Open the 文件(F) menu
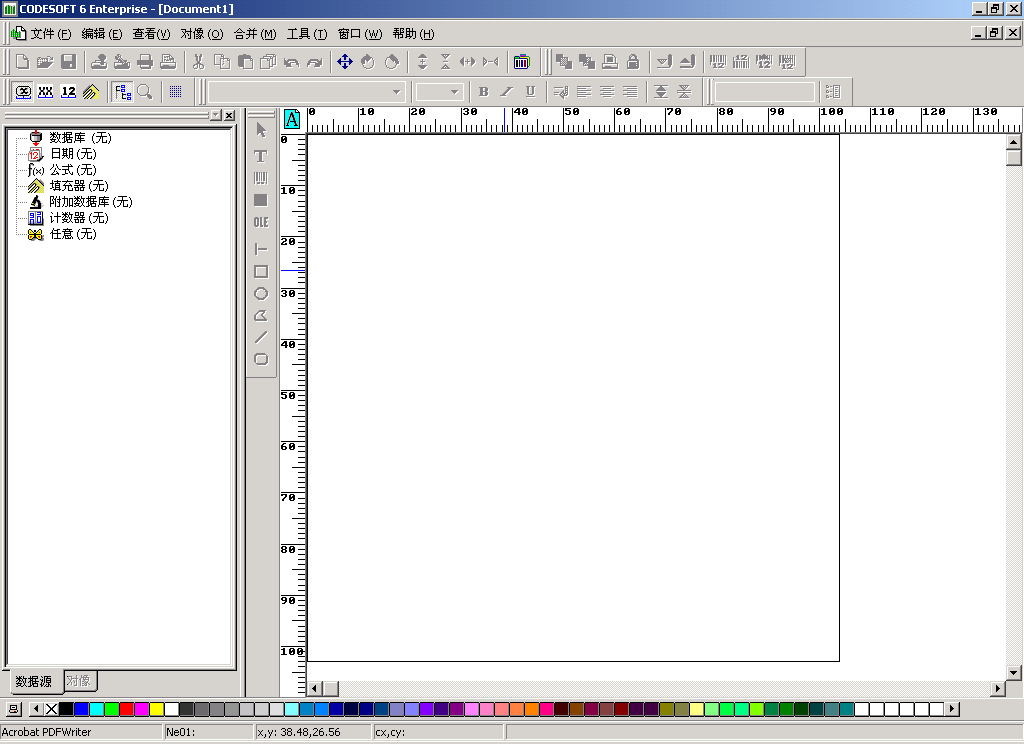The width and height of the screenshot is (1024, 744). [50, 34]
